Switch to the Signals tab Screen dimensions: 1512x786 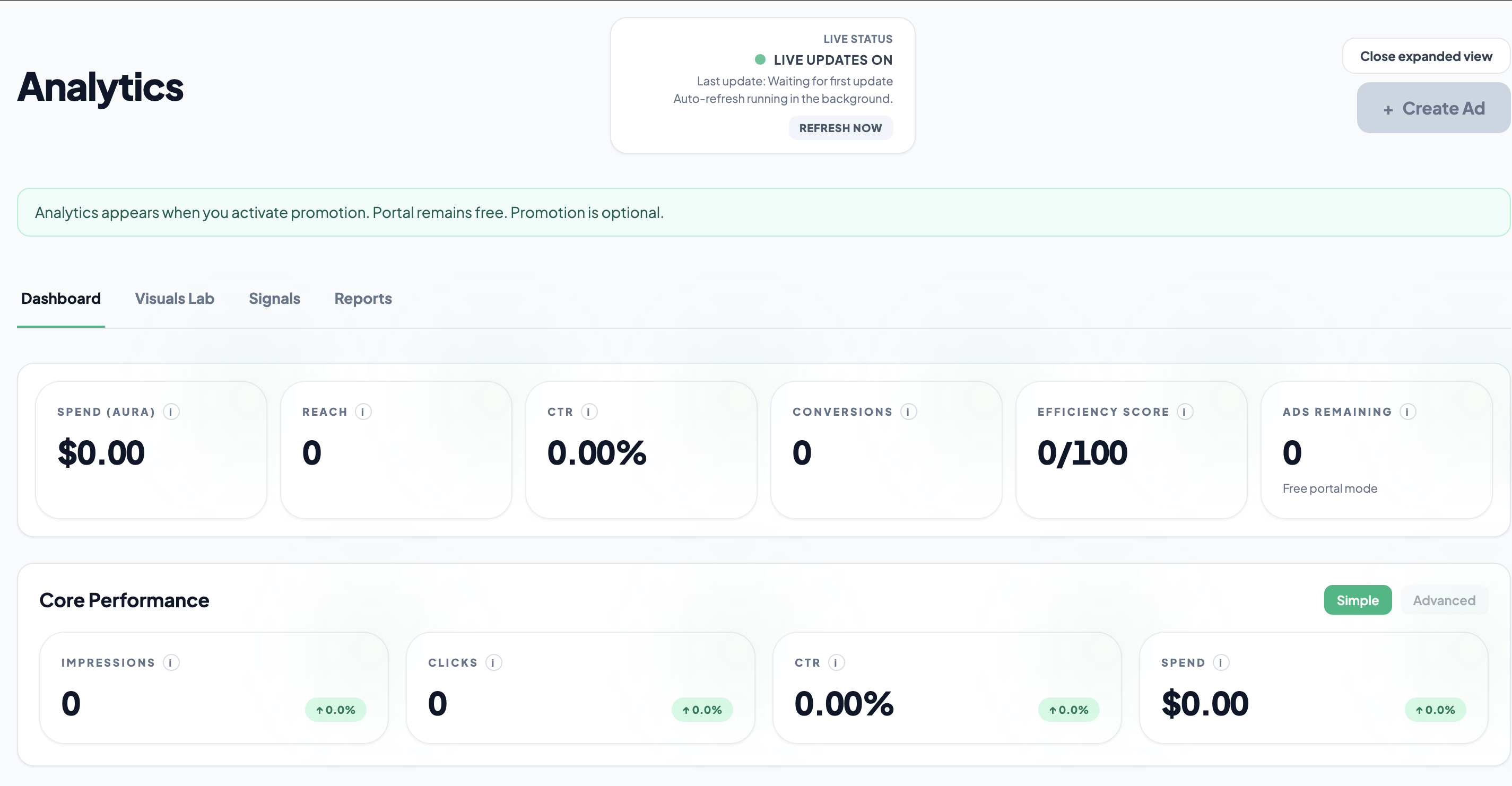tap(274, 299)
